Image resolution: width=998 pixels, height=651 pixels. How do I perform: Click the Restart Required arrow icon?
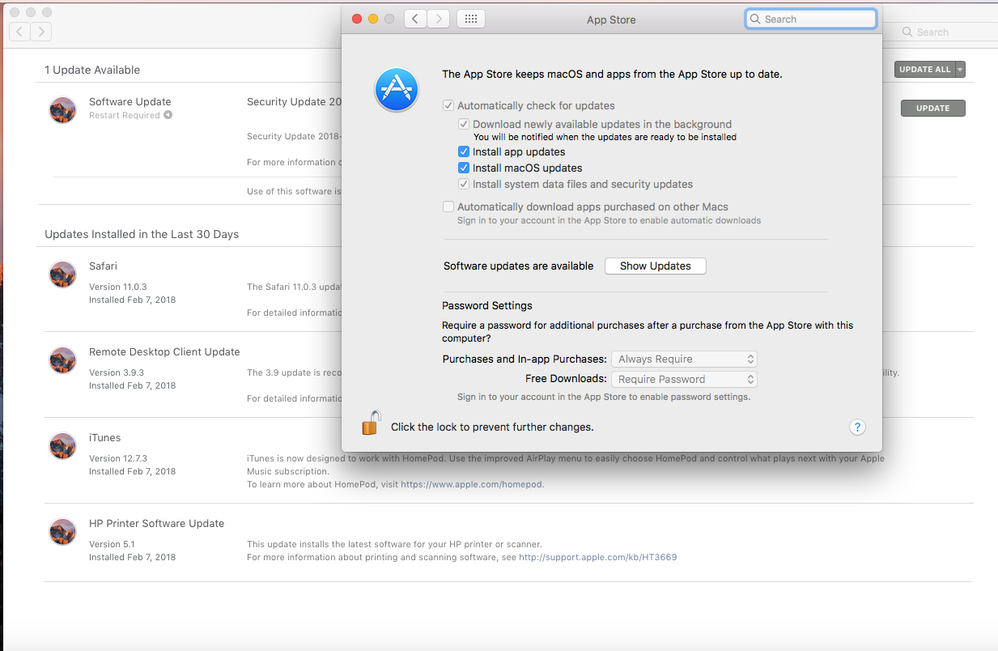point(168,115)
